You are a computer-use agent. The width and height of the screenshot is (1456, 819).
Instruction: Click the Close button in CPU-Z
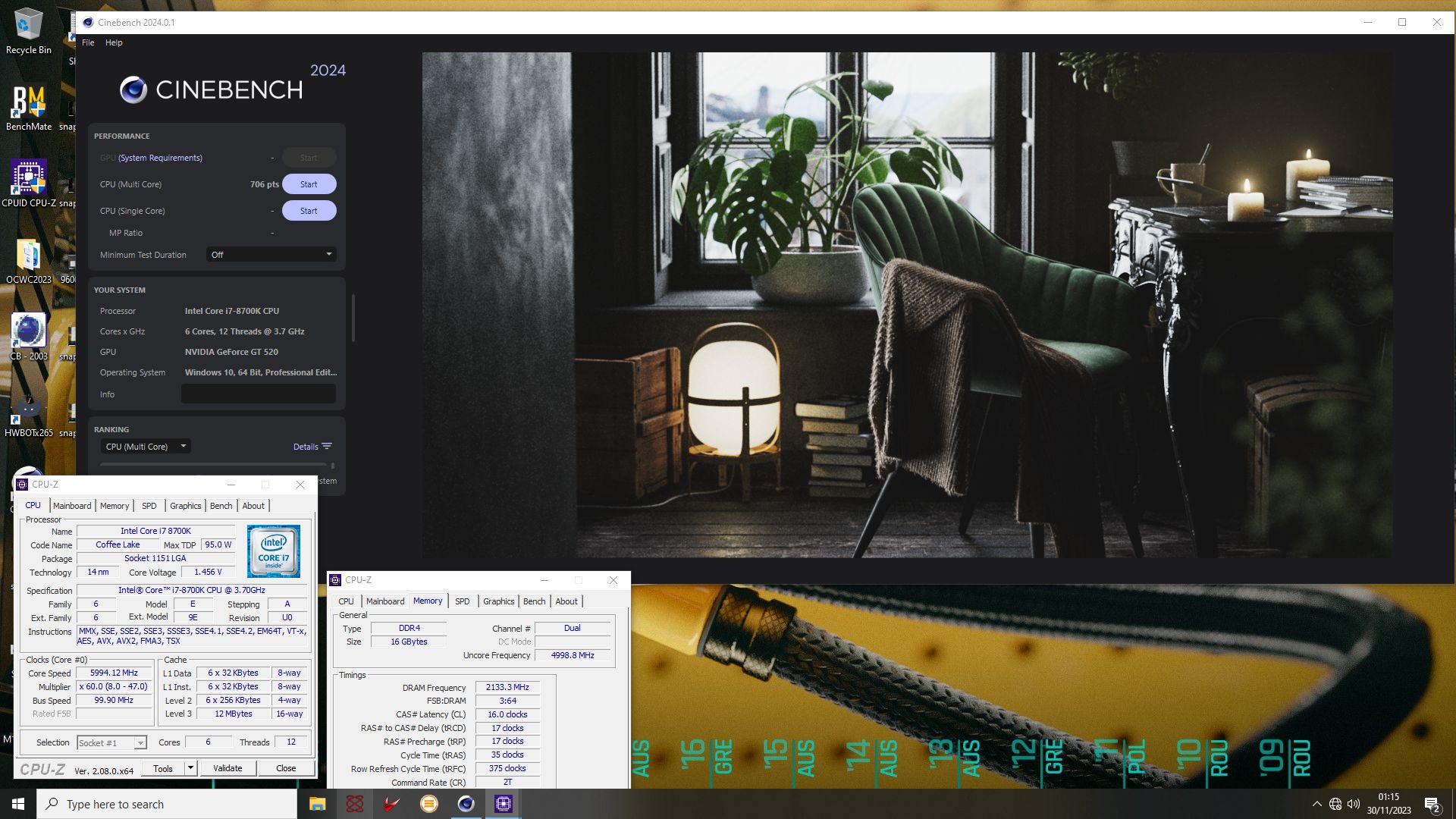click(x=286, y=768)
